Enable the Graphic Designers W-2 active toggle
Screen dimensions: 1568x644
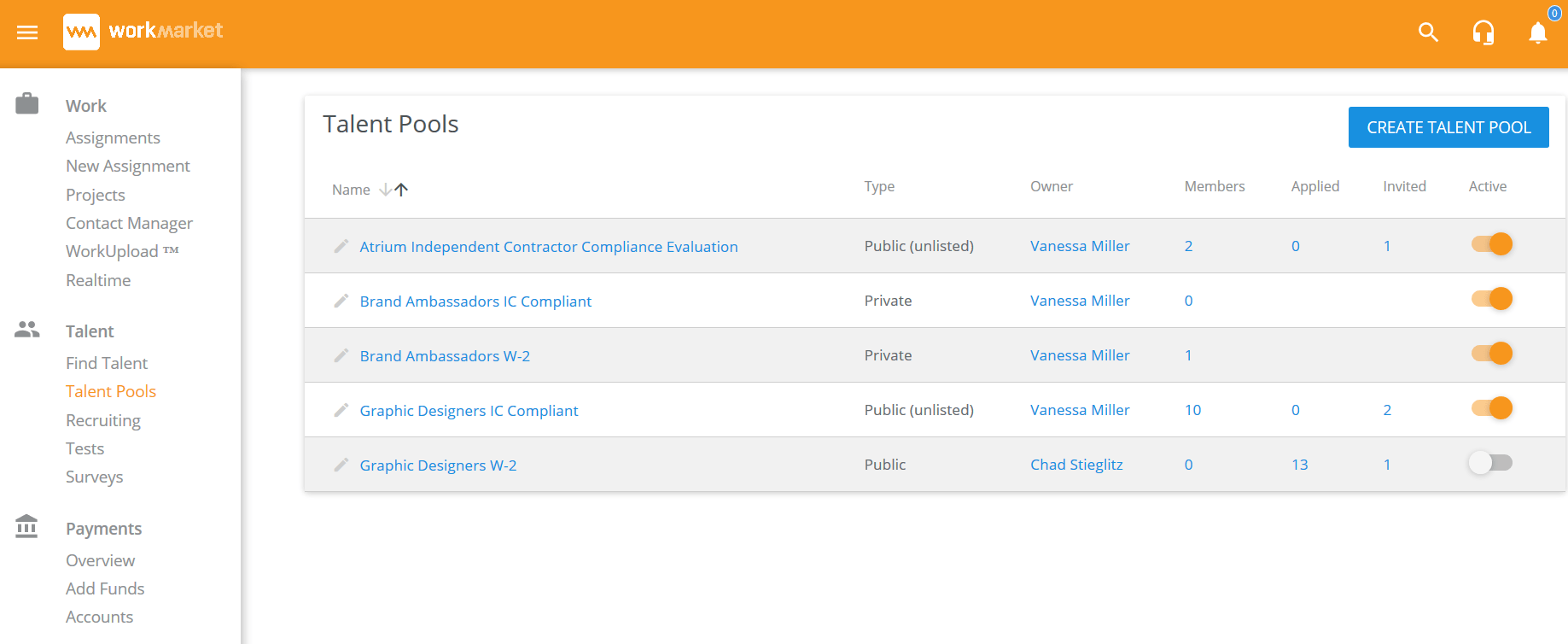click(1491, 463)
